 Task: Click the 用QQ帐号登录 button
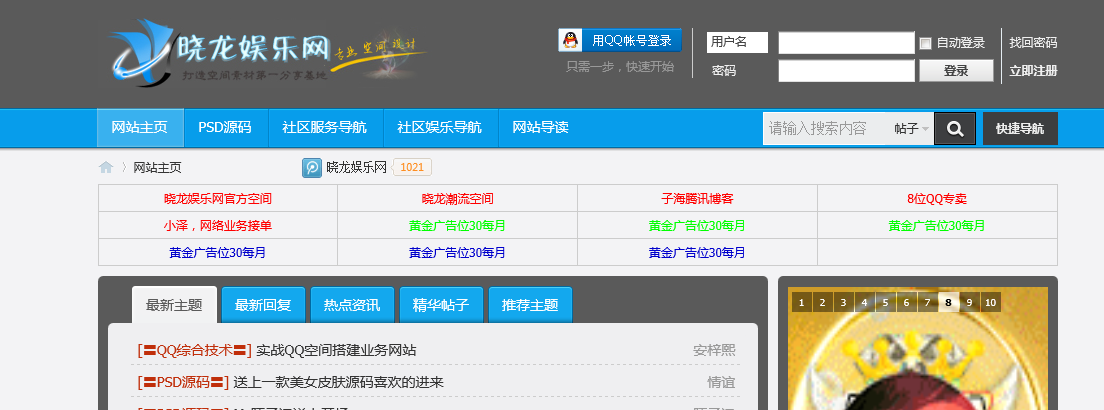tap(620, 40)
